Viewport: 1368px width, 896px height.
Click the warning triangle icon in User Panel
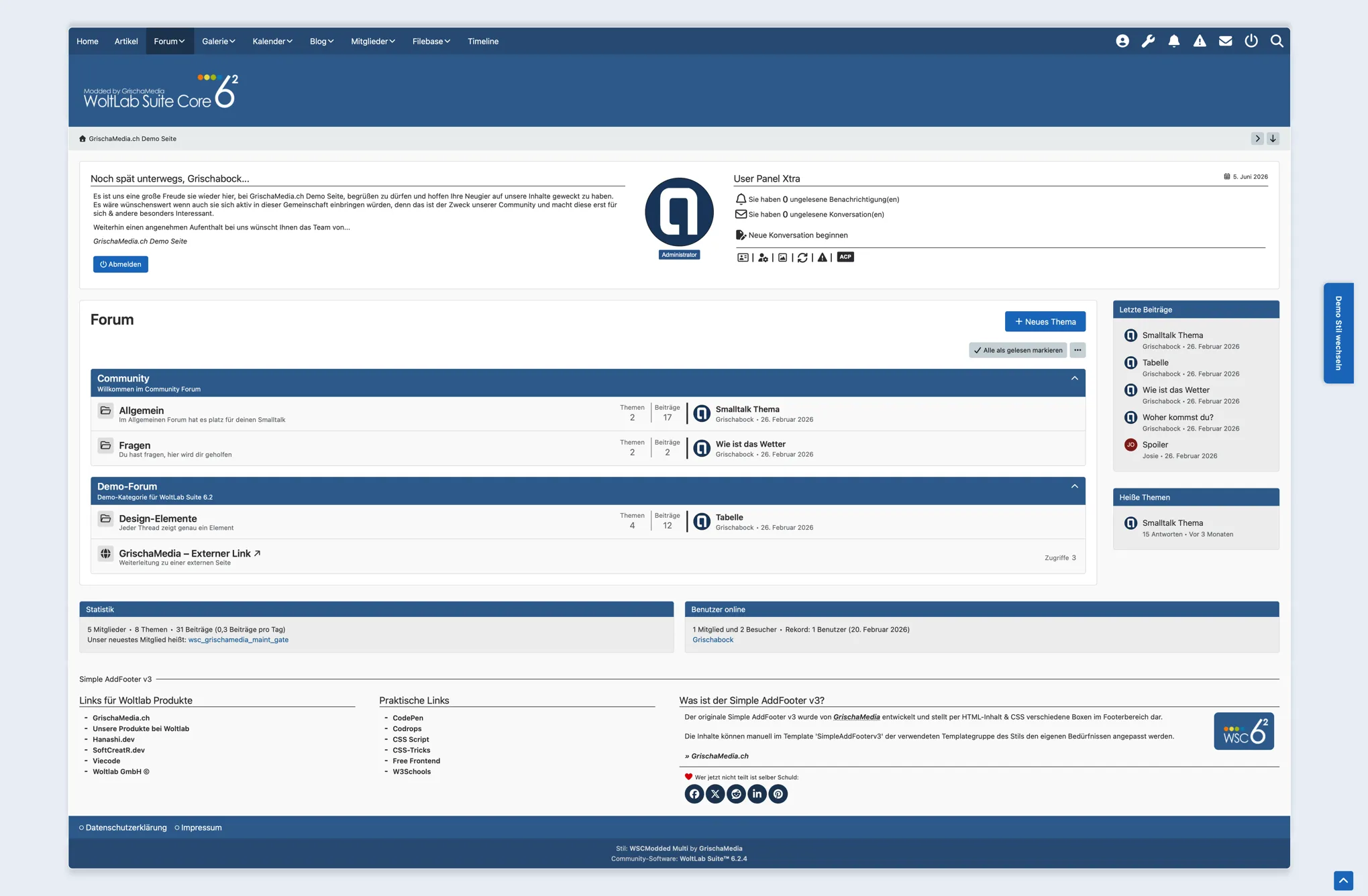(x=822, y=258)
